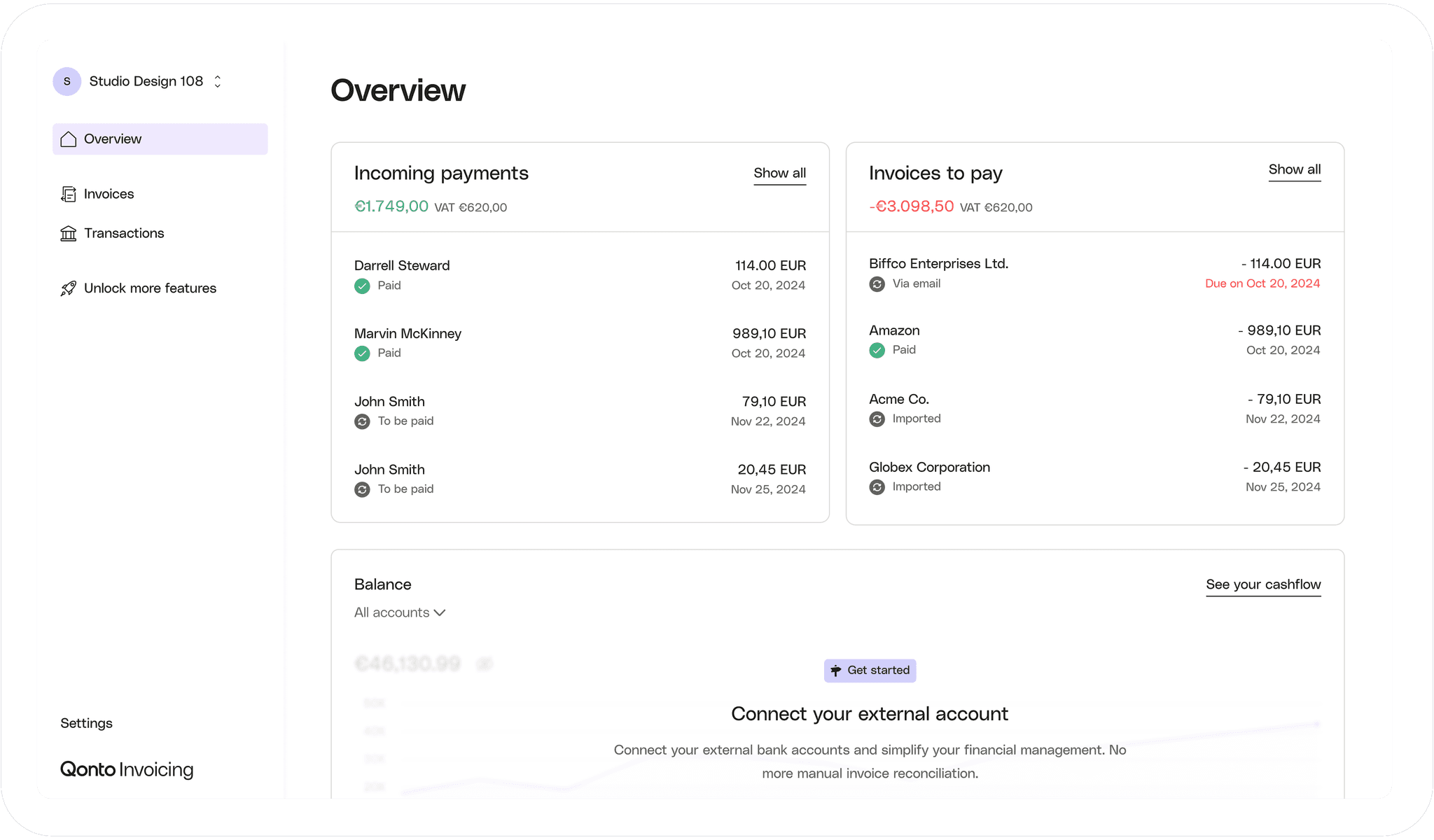
Task: Click green Paid checkmark beside Amazon
Action: point(877,351)
